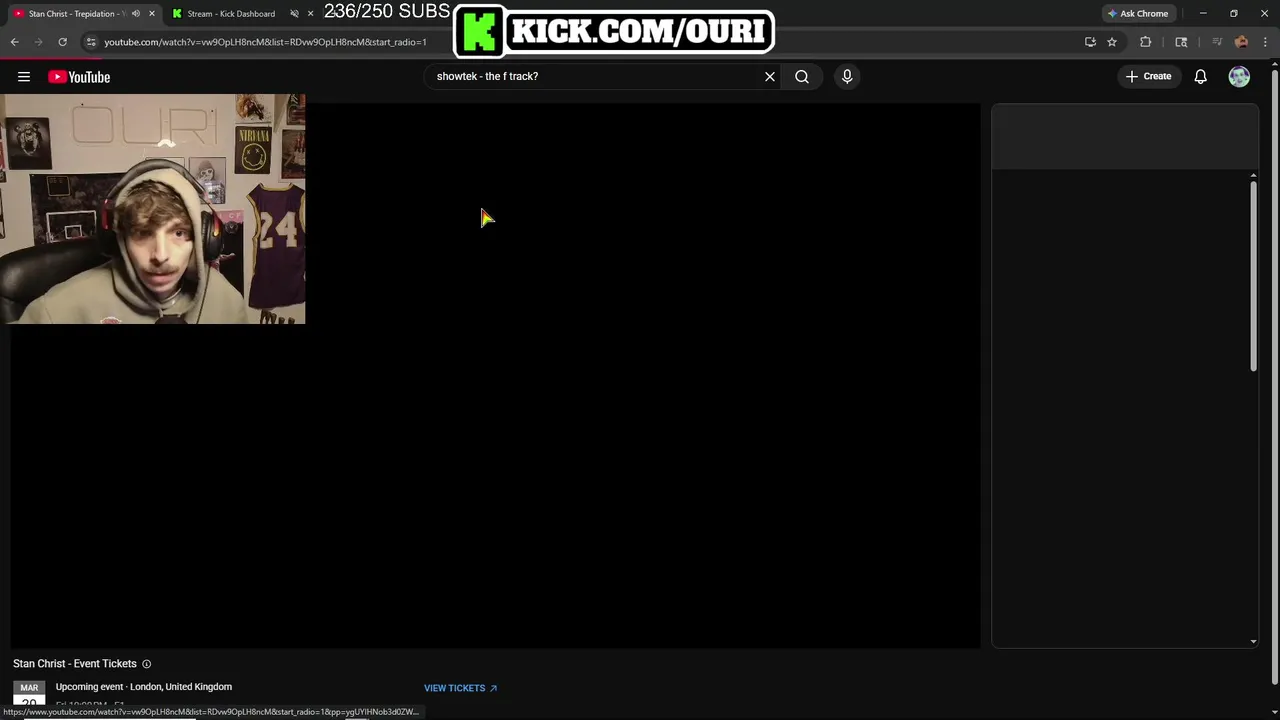Open Chrome's three-dot menu
The width and height of the screenshot is (1280, 720).
[x=1266, y=42]
